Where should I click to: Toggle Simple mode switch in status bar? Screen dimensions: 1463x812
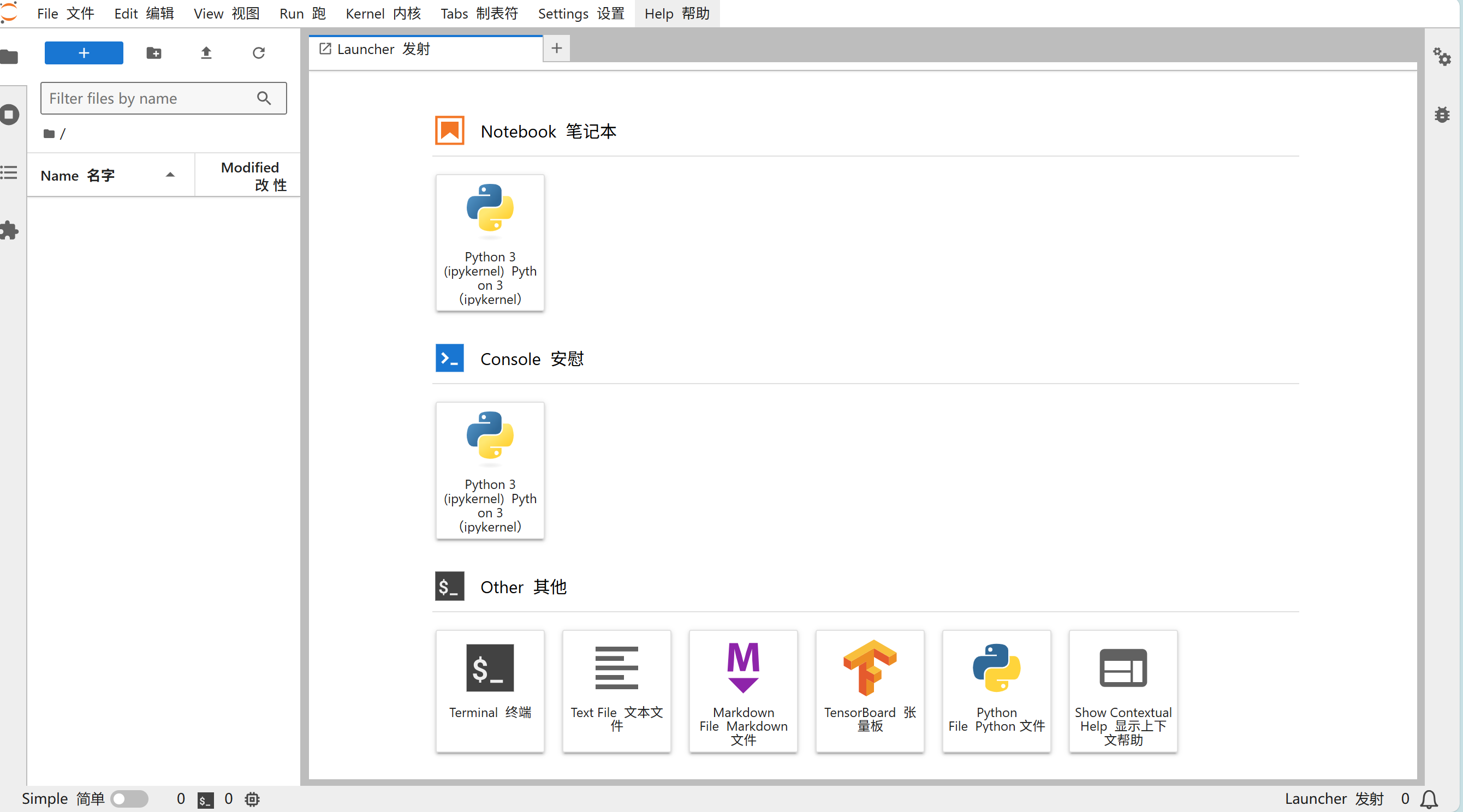129,799
